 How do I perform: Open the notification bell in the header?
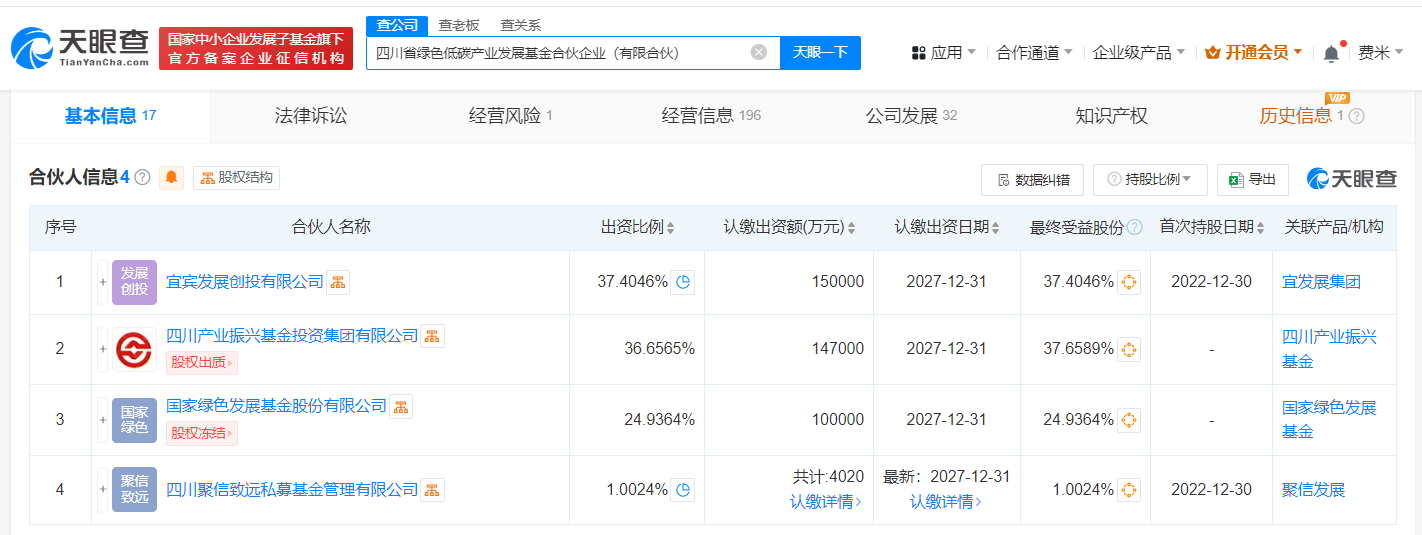1331,53
